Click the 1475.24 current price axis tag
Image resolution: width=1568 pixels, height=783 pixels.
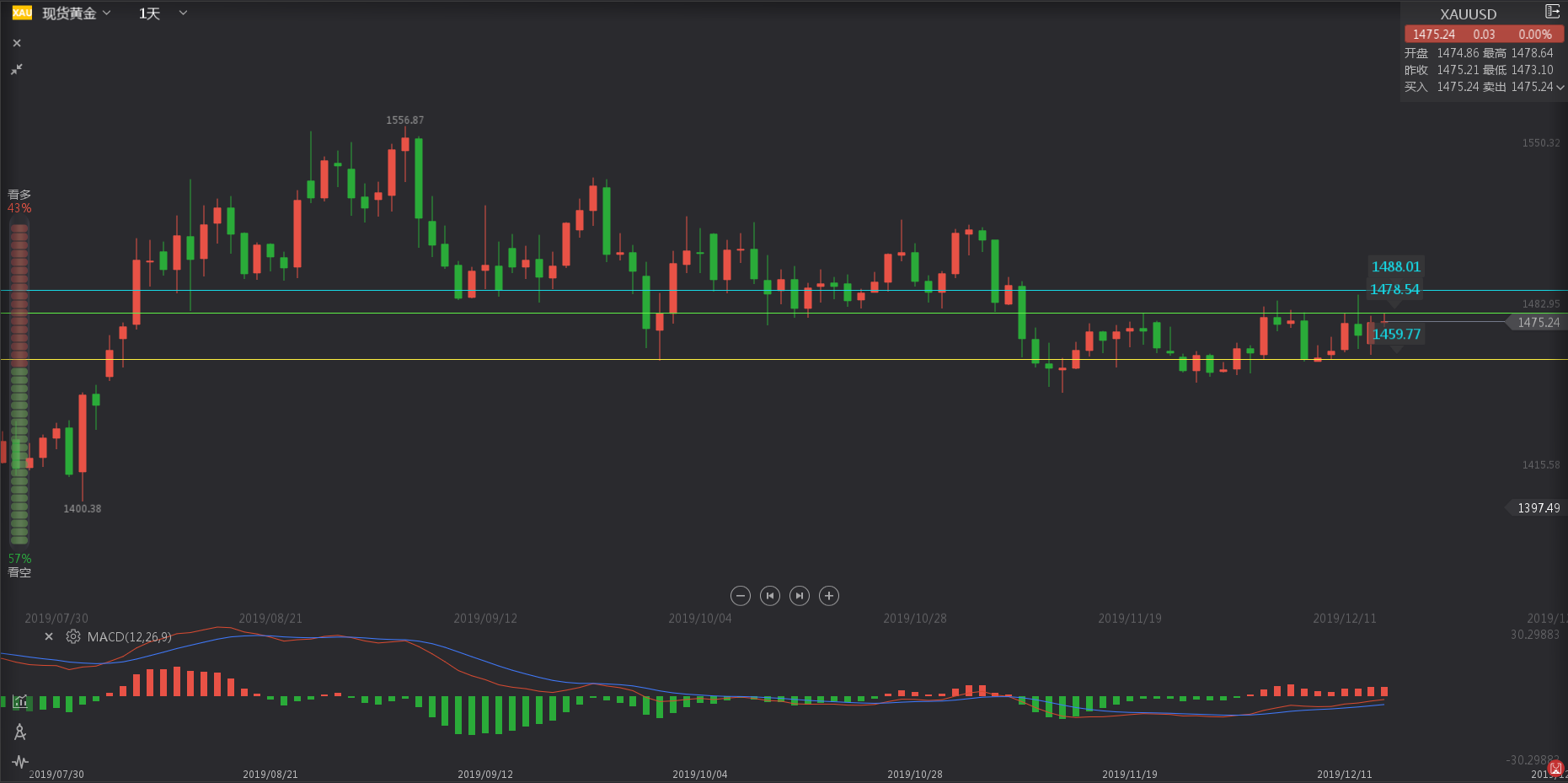(1538, 322)
